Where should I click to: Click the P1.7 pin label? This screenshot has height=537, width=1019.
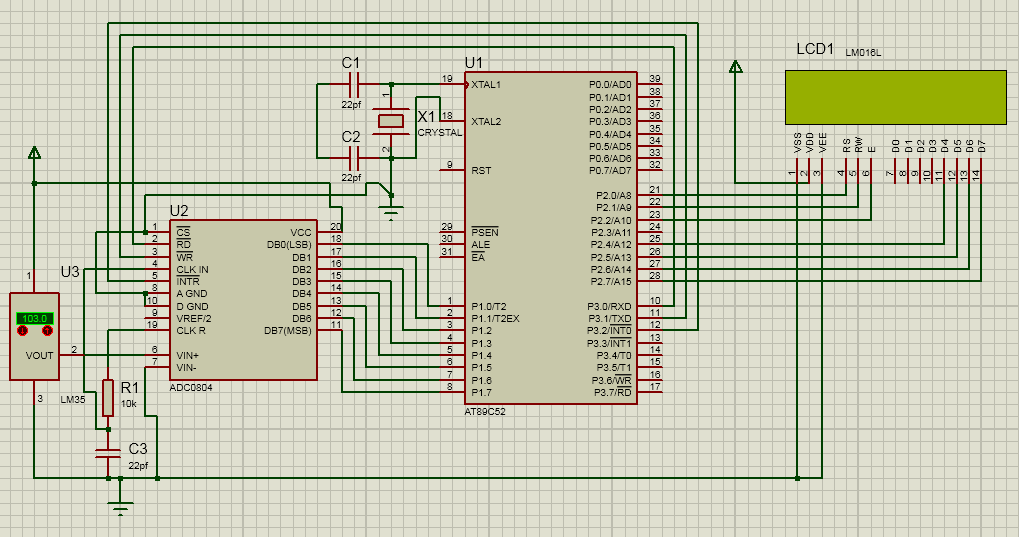(x=482, y=392)
